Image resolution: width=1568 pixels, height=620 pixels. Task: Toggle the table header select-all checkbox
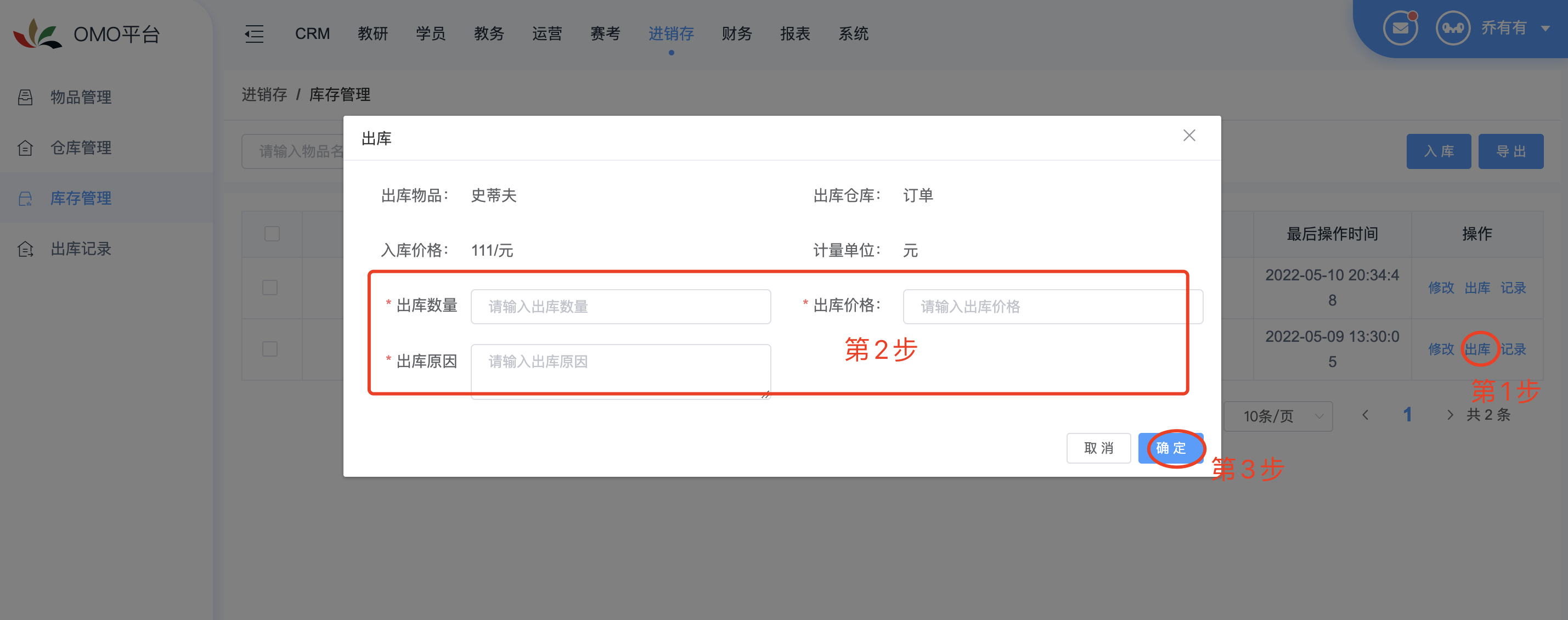point(272,234)
